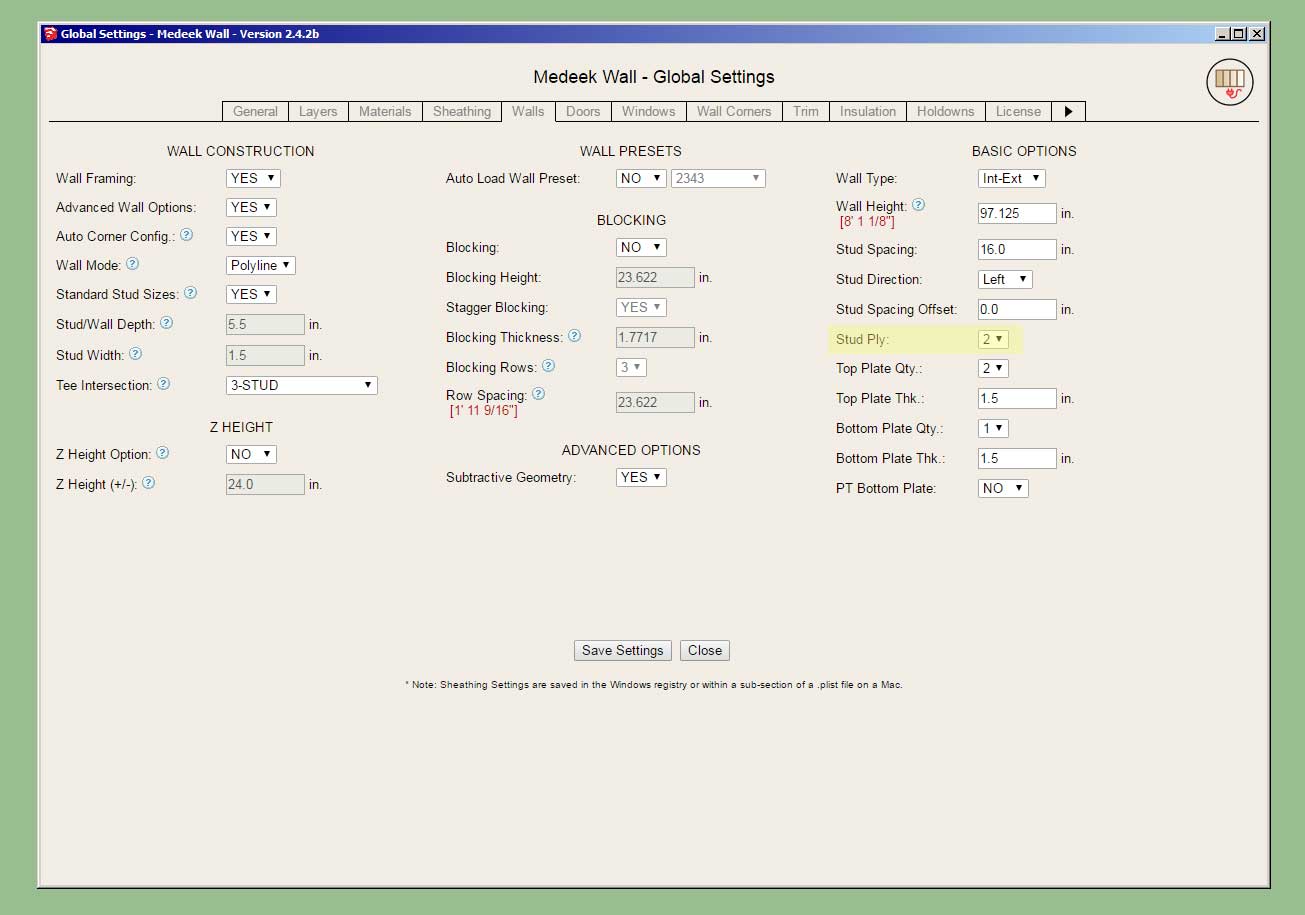Screen dimensions: 1305x915
Task: Open the Advanced Wall Options dropdown
Action: (x=251, y=207)
